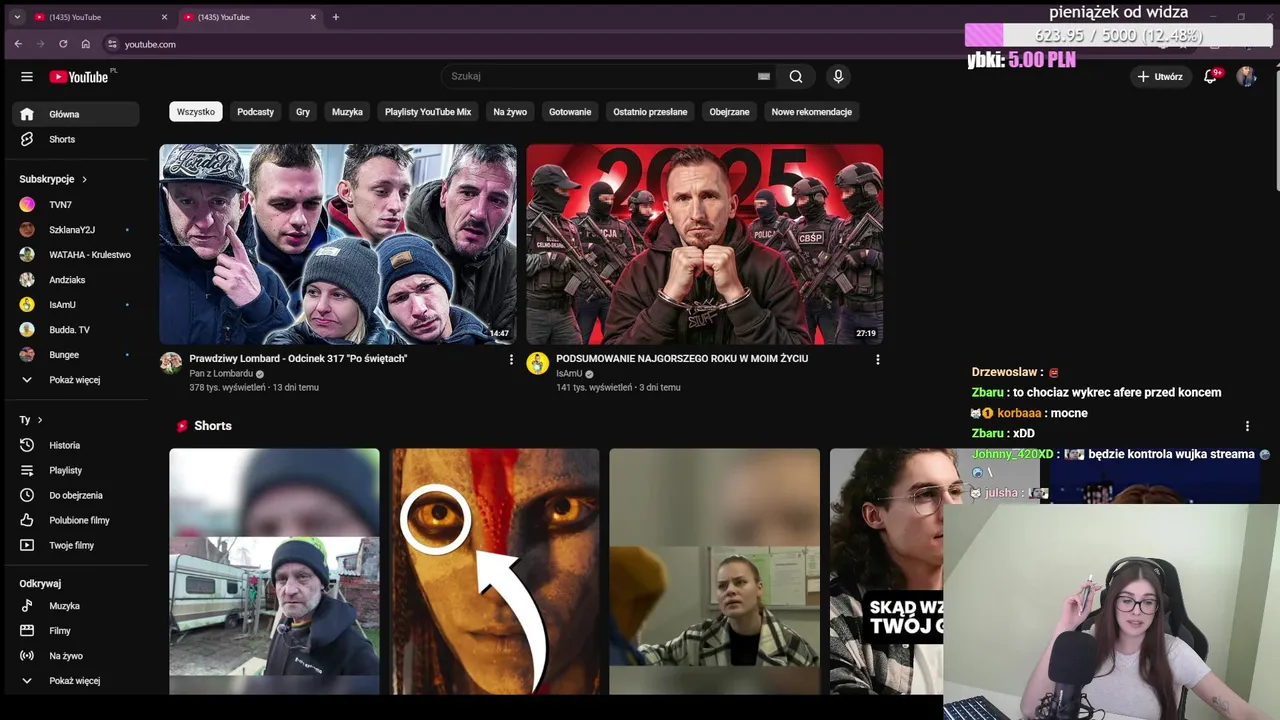Close the first YouTube browser tab
The image size is (1280, 720).
[165, 17]
